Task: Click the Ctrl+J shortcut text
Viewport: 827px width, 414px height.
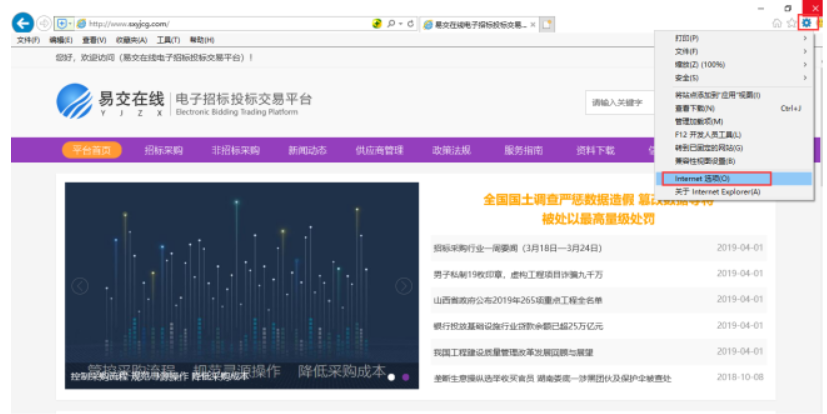Action: coord(791,109)
